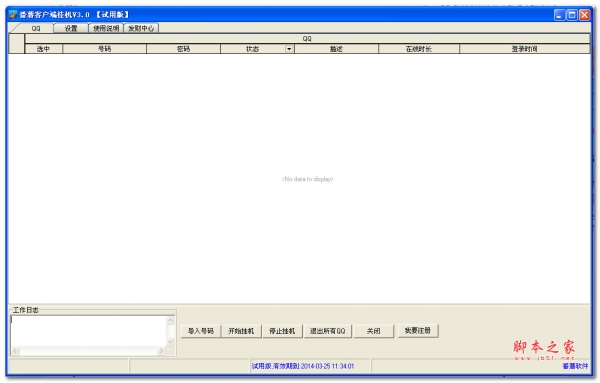
Task: Stop idling with 停止挂机 button
Action: pos(282,331)
